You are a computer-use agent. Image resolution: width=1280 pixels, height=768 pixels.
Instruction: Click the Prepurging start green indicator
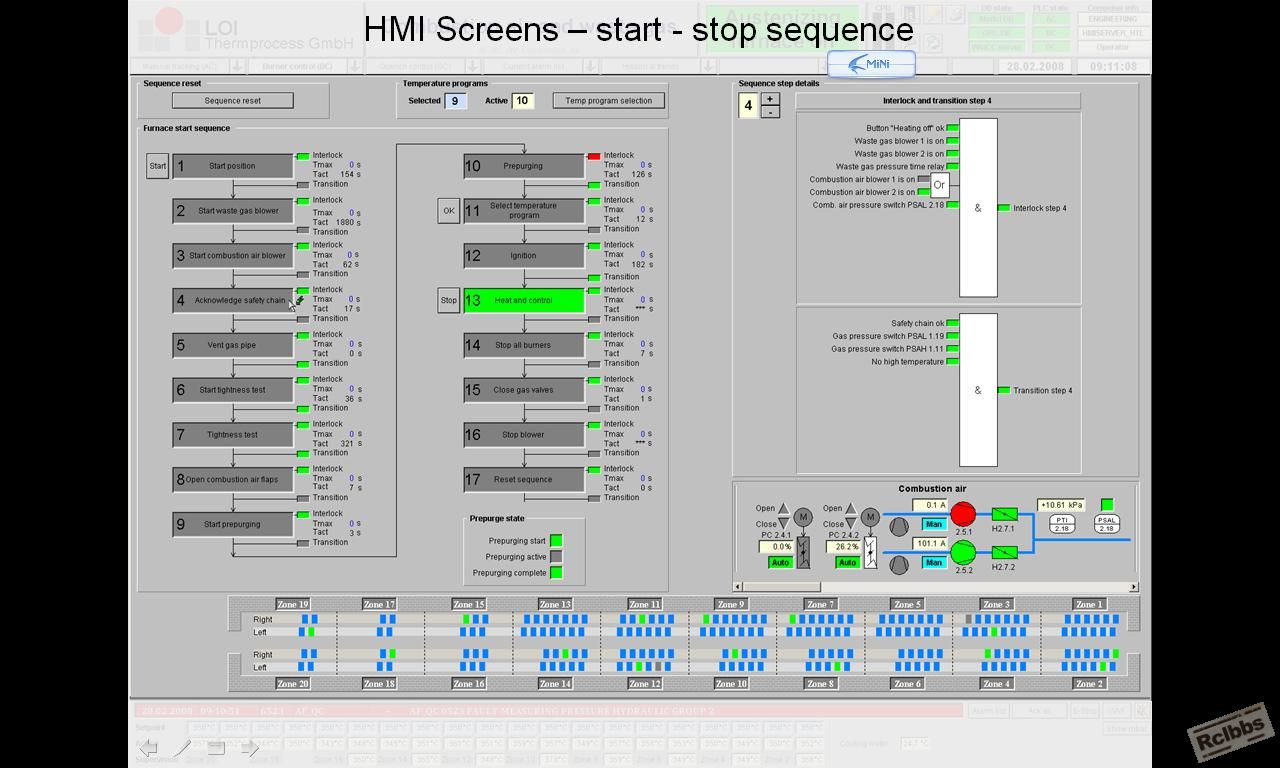coord(556,541)
